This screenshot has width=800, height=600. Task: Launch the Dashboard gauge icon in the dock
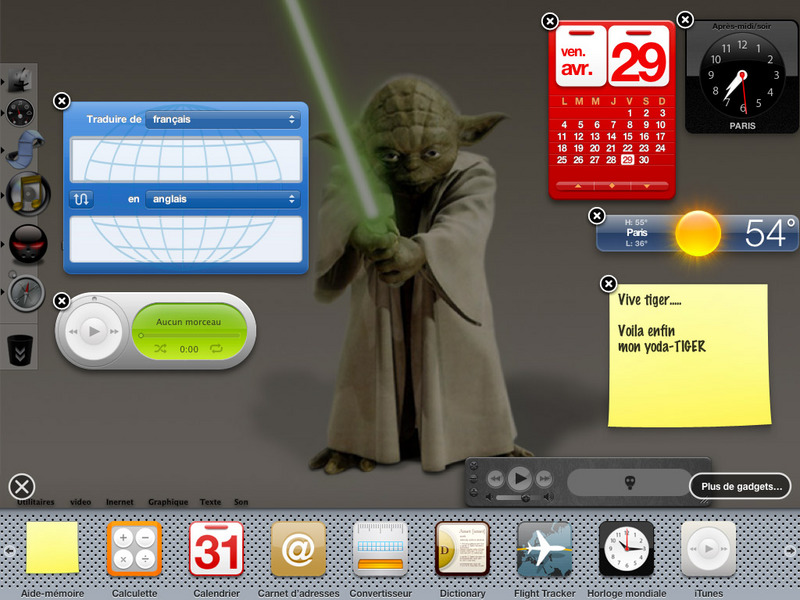click(x=20, y=112)
